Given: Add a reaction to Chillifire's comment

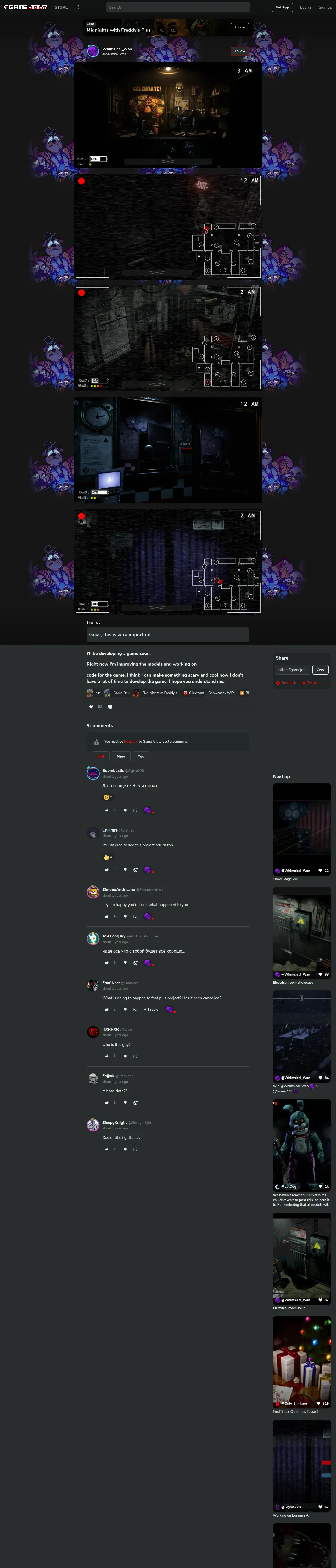Looking at the screenshot, I should point(135,870).
